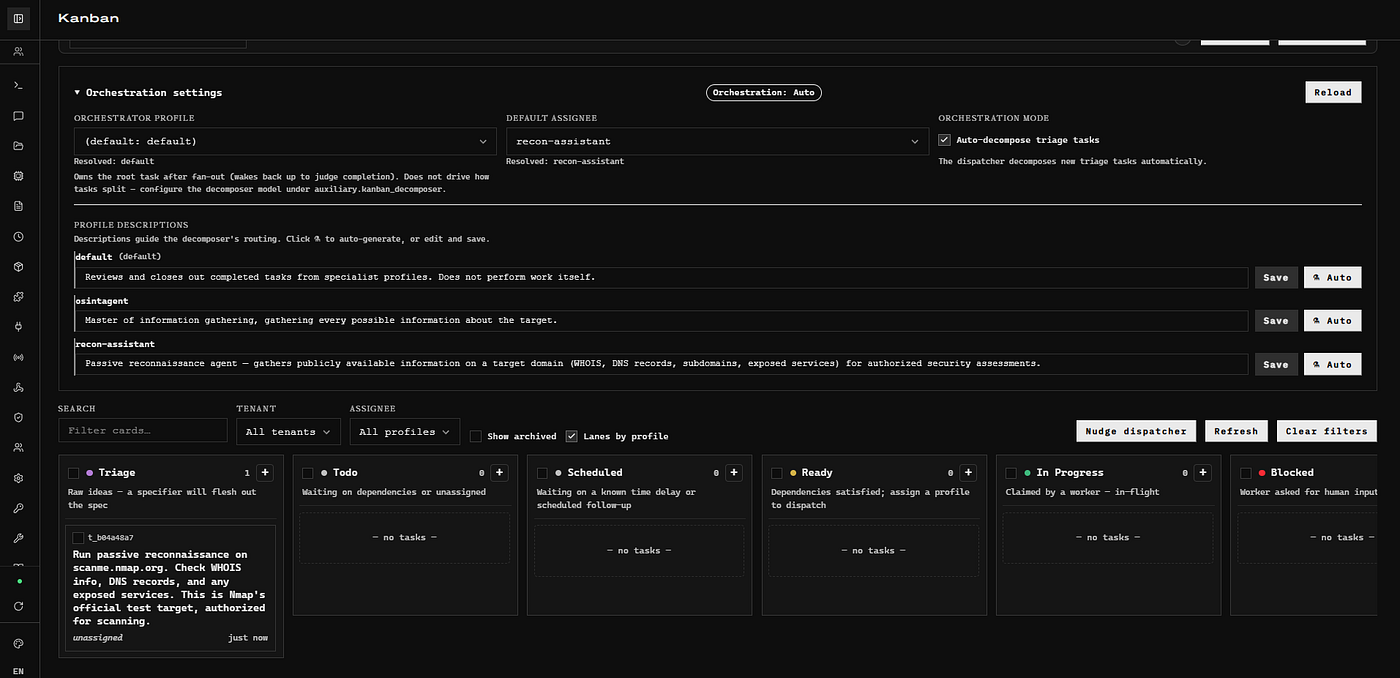The width and height of the screenshot is (1400, 678).
Task: Add a card with the Ready lane plus
Action: point(969,473)
